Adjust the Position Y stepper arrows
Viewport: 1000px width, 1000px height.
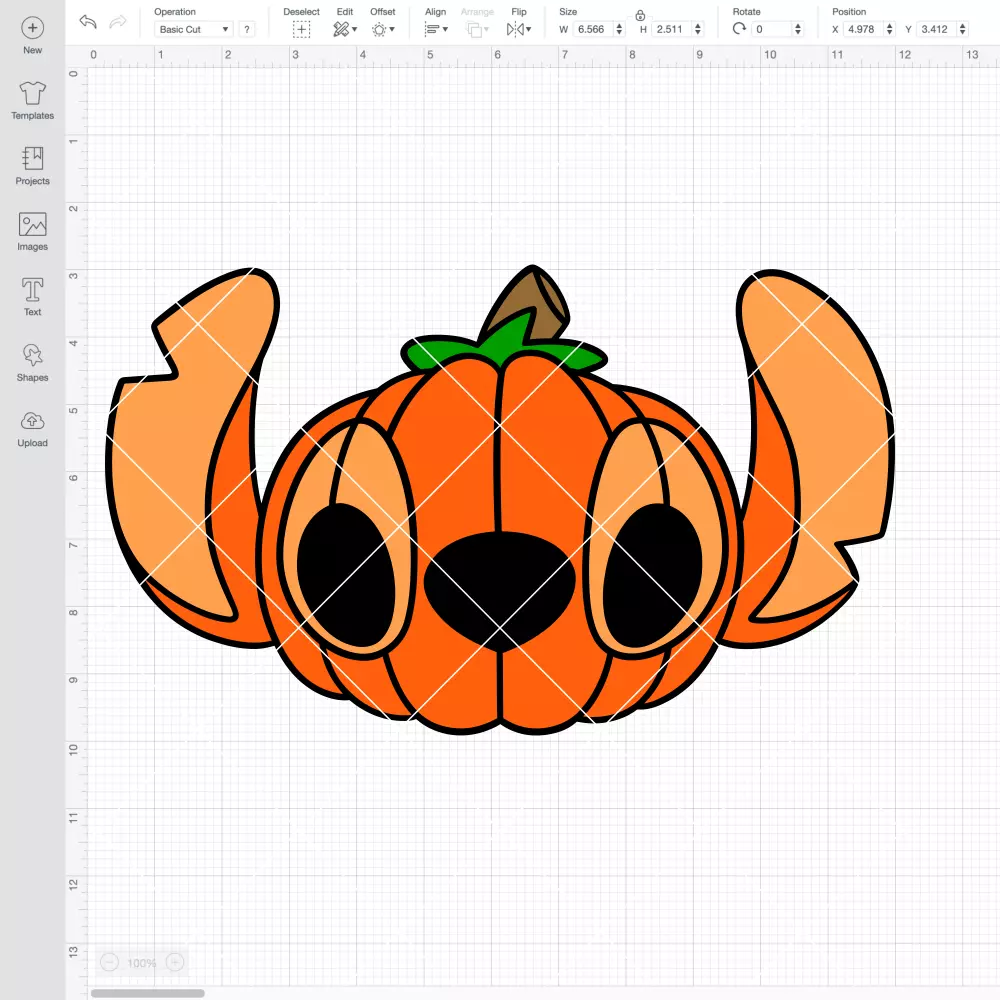coord(962,29)
